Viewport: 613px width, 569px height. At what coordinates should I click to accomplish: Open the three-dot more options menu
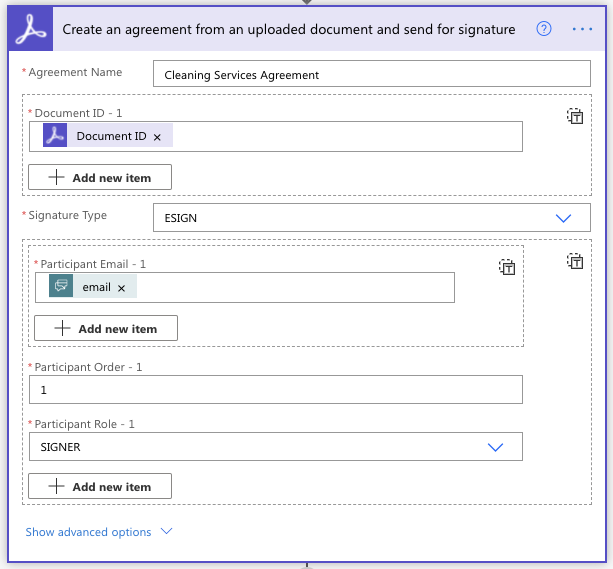pyautogui.click(x=582, y=29)
